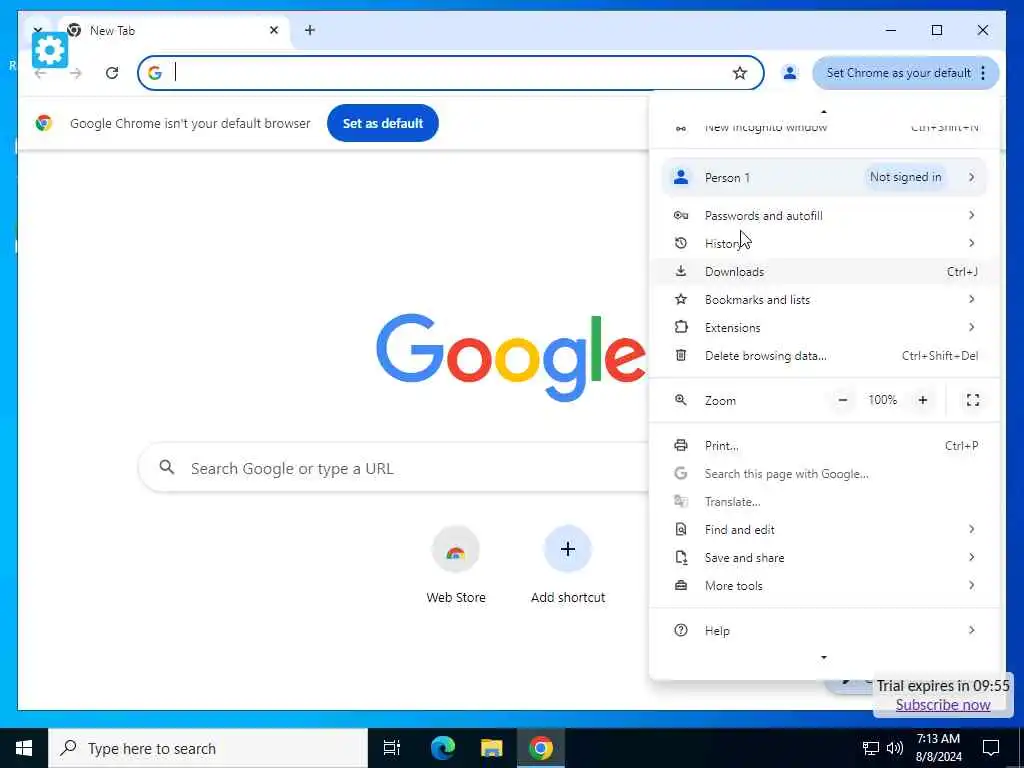Image resolution: width=1024 pixels, height=768 pixels.
Task: Click the trash icon beside Delete browsing data
Action: pyautogui.click(x=680, y=355)
